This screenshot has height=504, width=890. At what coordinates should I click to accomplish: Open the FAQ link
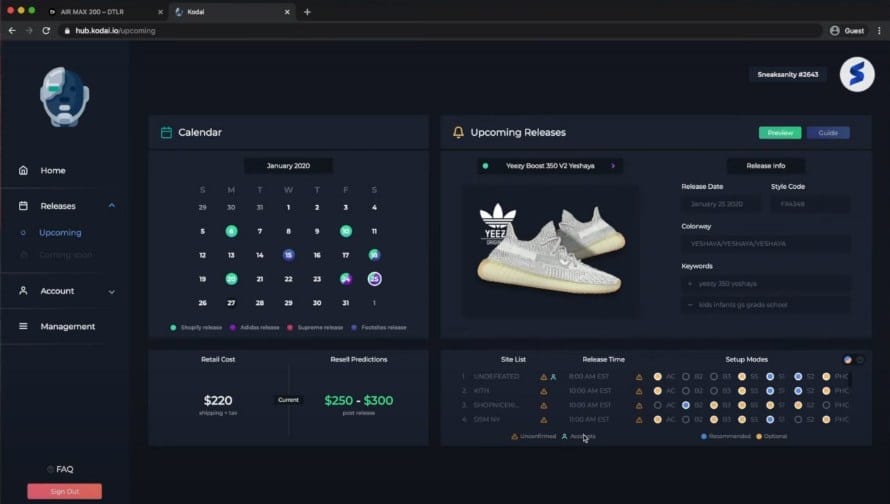65,469
